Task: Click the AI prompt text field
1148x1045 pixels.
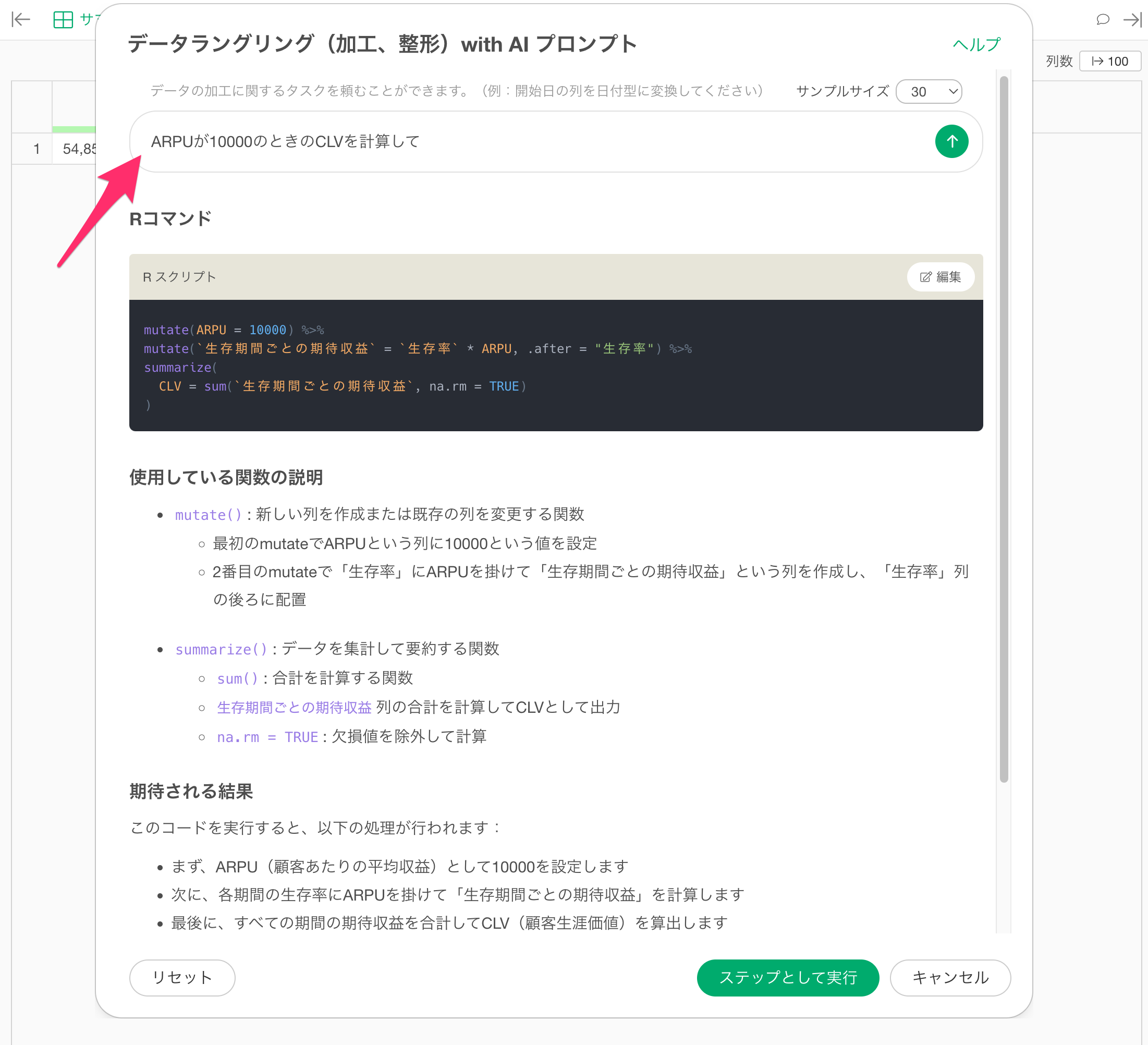Action: tap(530, 141)
